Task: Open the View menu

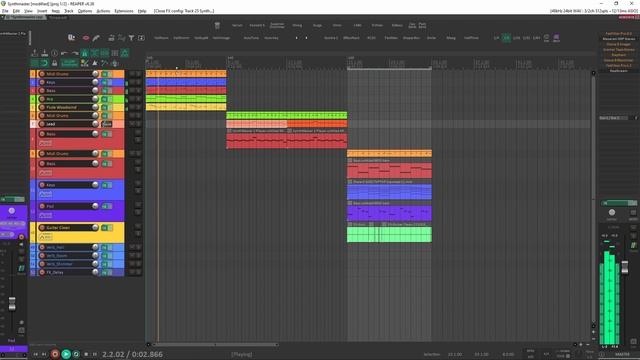Action: (28, 11)
